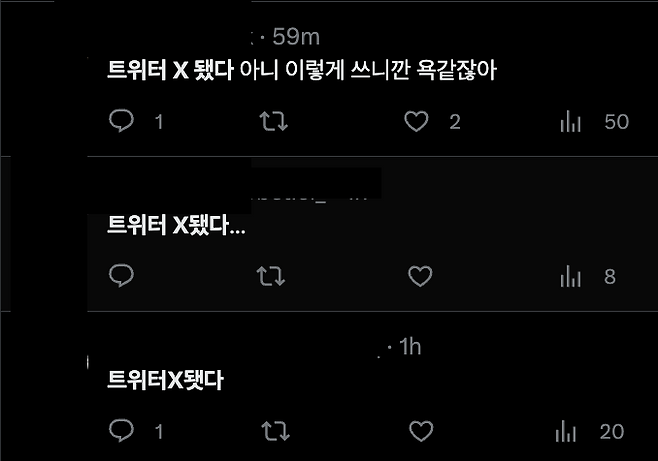View analytics of tweet with 20 views
The width and height of the screenshot is (658, 461).
[566, 431]
